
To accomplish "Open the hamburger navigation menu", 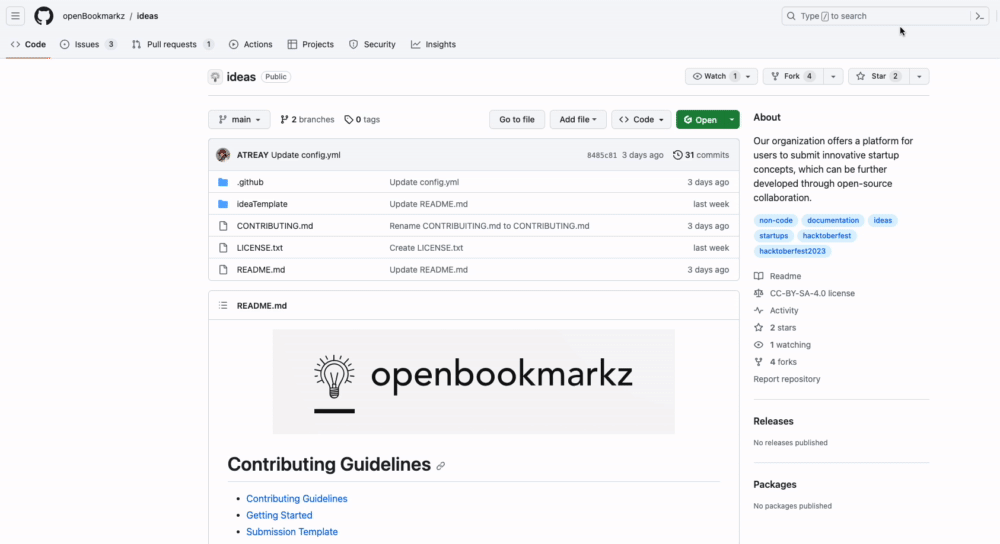I will coord(15,15).
